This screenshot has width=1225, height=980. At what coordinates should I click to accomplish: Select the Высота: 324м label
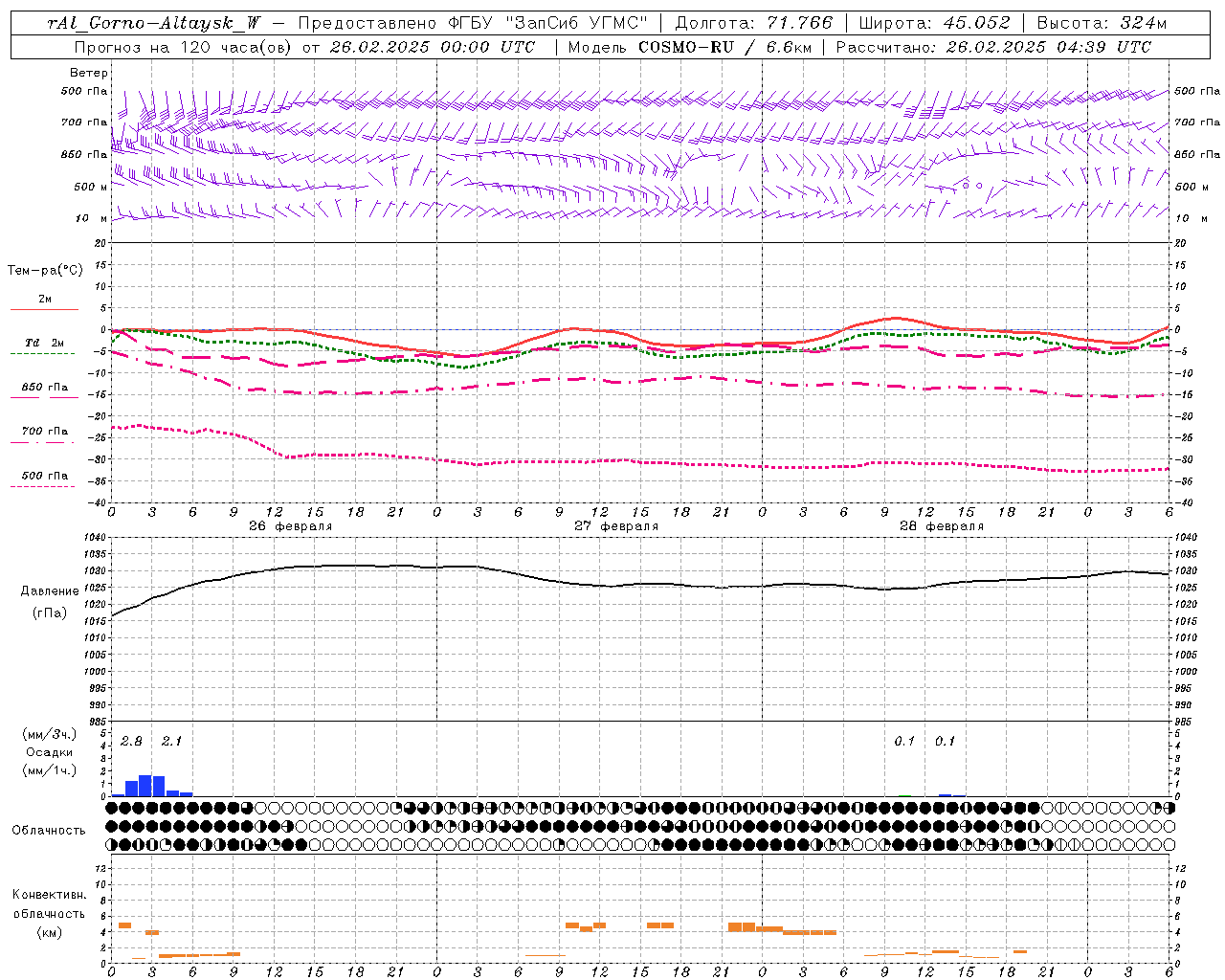coord(1102,24)
